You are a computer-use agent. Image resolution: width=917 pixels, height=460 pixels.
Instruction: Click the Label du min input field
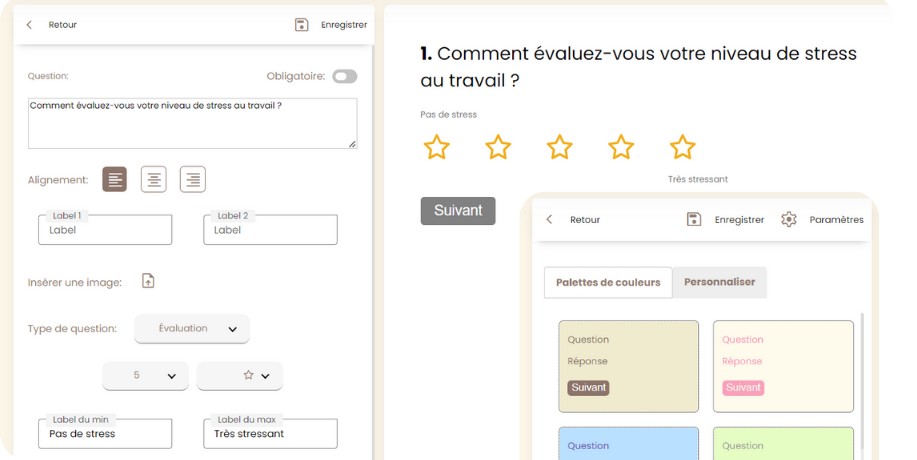pyautogui.click(x=105, y=434)
